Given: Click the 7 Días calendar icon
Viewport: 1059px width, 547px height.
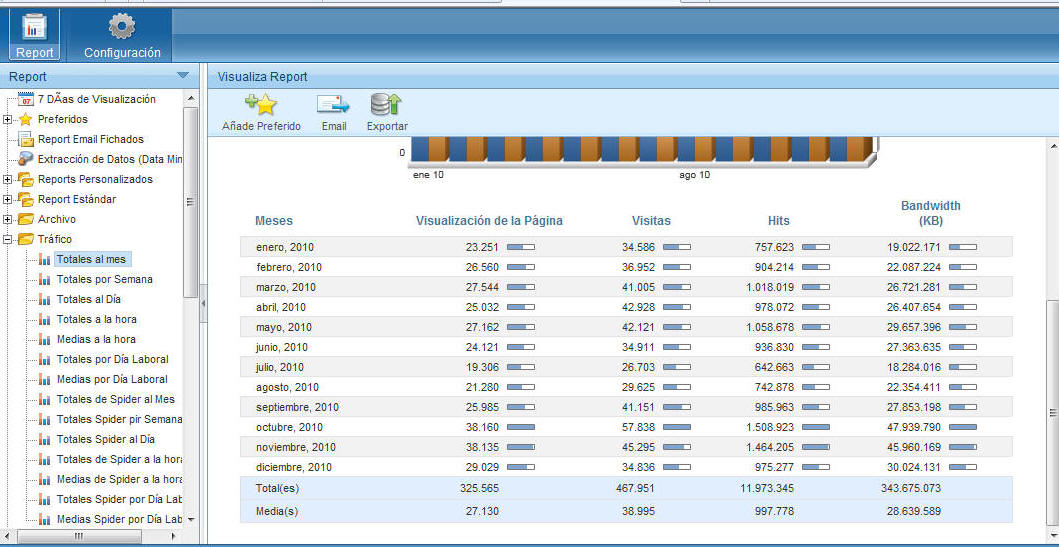Looking at the screenshot, I should click(x=26, y=99).
